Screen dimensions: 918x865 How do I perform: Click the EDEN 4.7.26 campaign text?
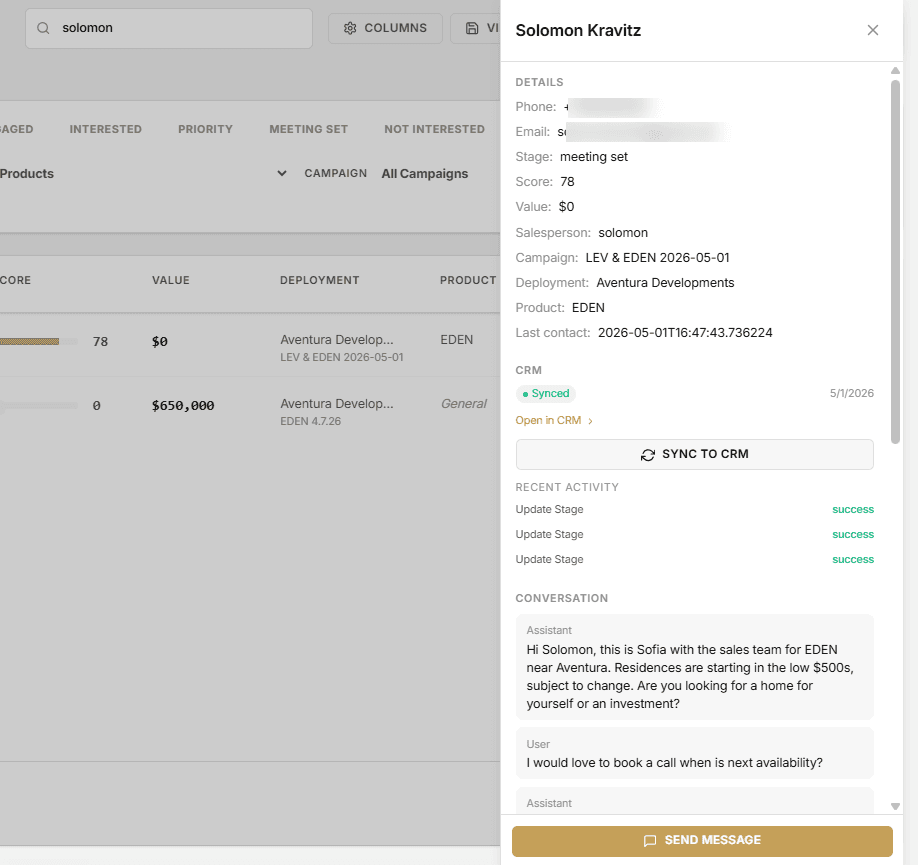click(310, 421)
